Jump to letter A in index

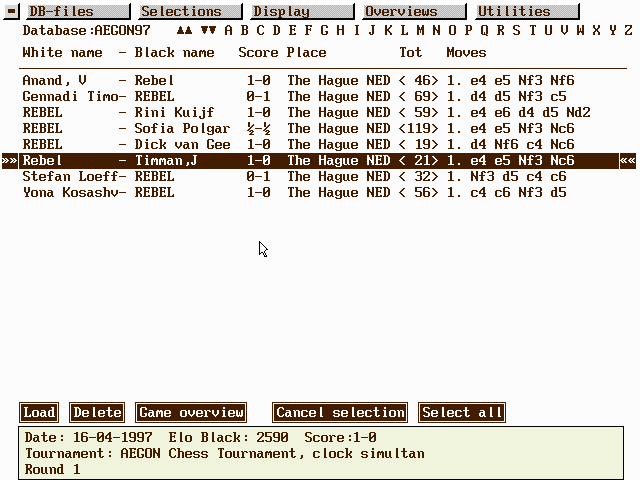[x=229, y=30]
